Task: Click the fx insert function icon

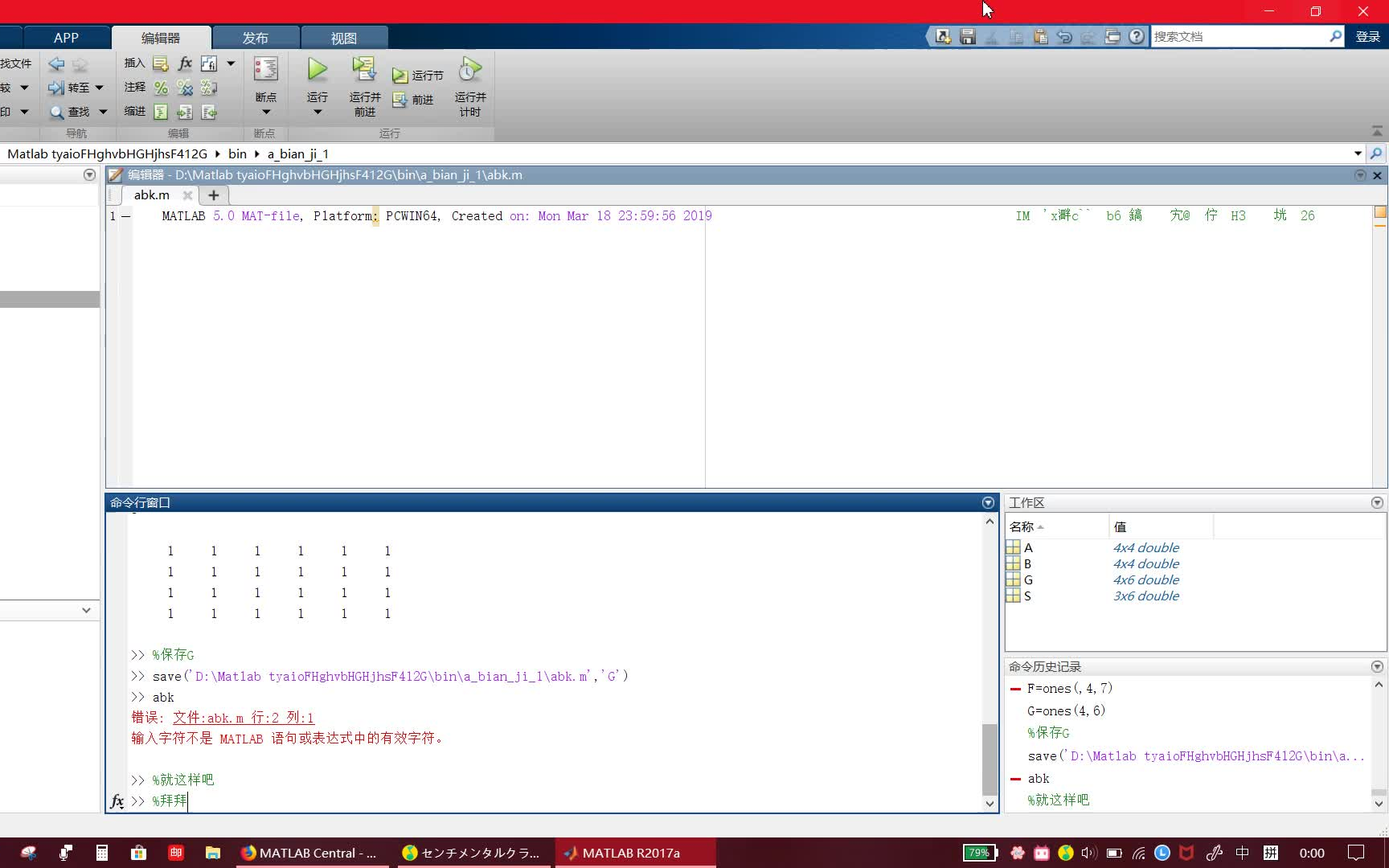Action: (185, 63)
